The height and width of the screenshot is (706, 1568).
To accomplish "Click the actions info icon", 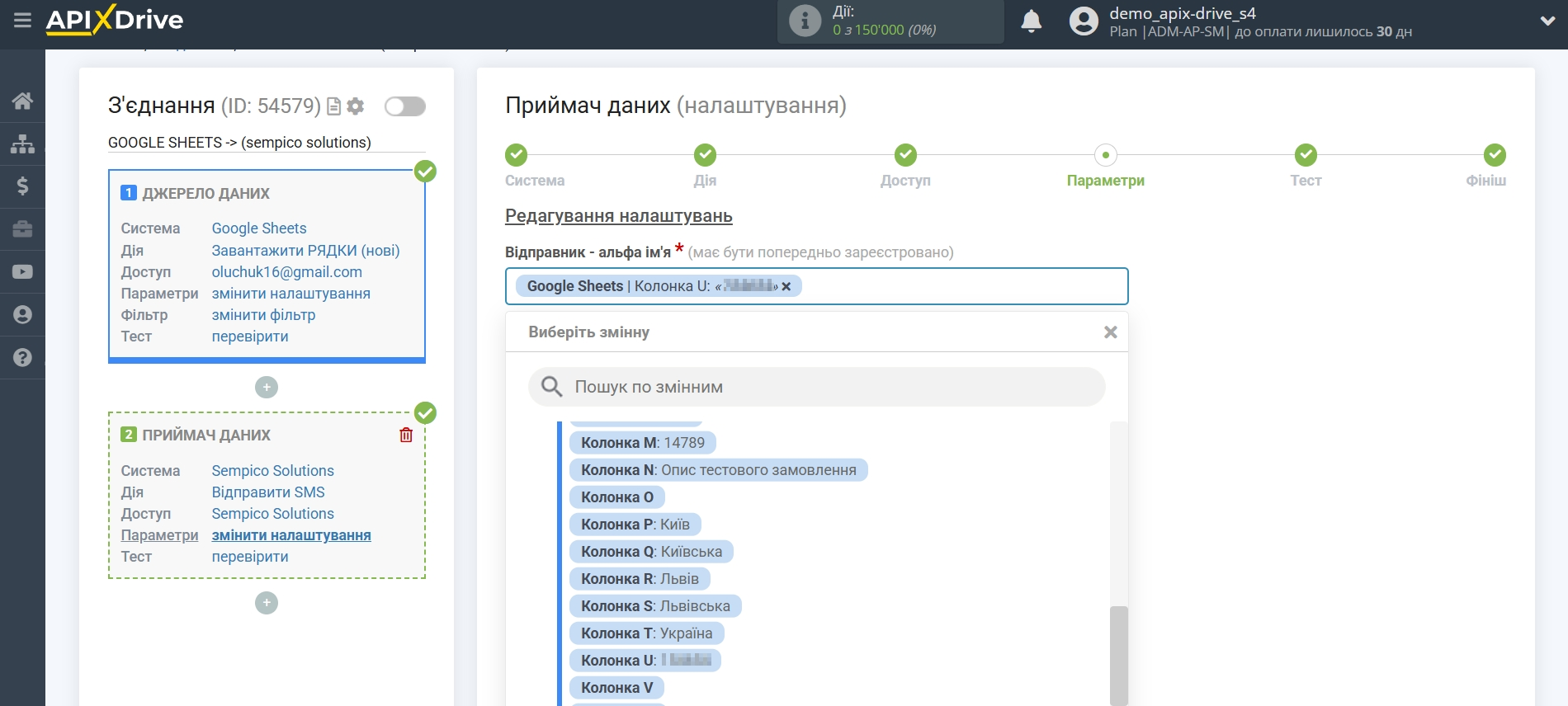I will (x=805, y=21).
